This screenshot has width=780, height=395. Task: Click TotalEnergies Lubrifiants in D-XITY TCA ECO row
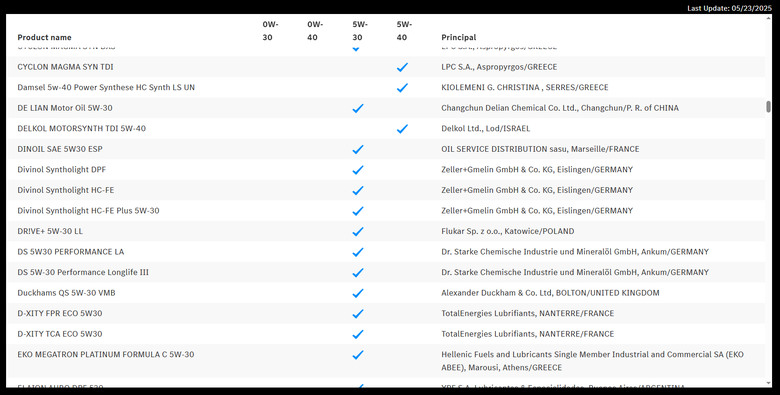pyautogui.click(x=528, y=334)
